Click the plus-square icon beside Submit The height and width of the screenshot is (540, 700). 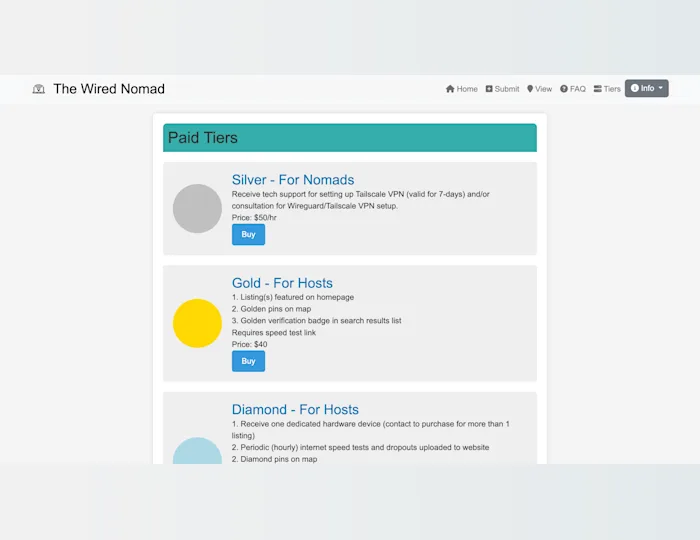489,89
